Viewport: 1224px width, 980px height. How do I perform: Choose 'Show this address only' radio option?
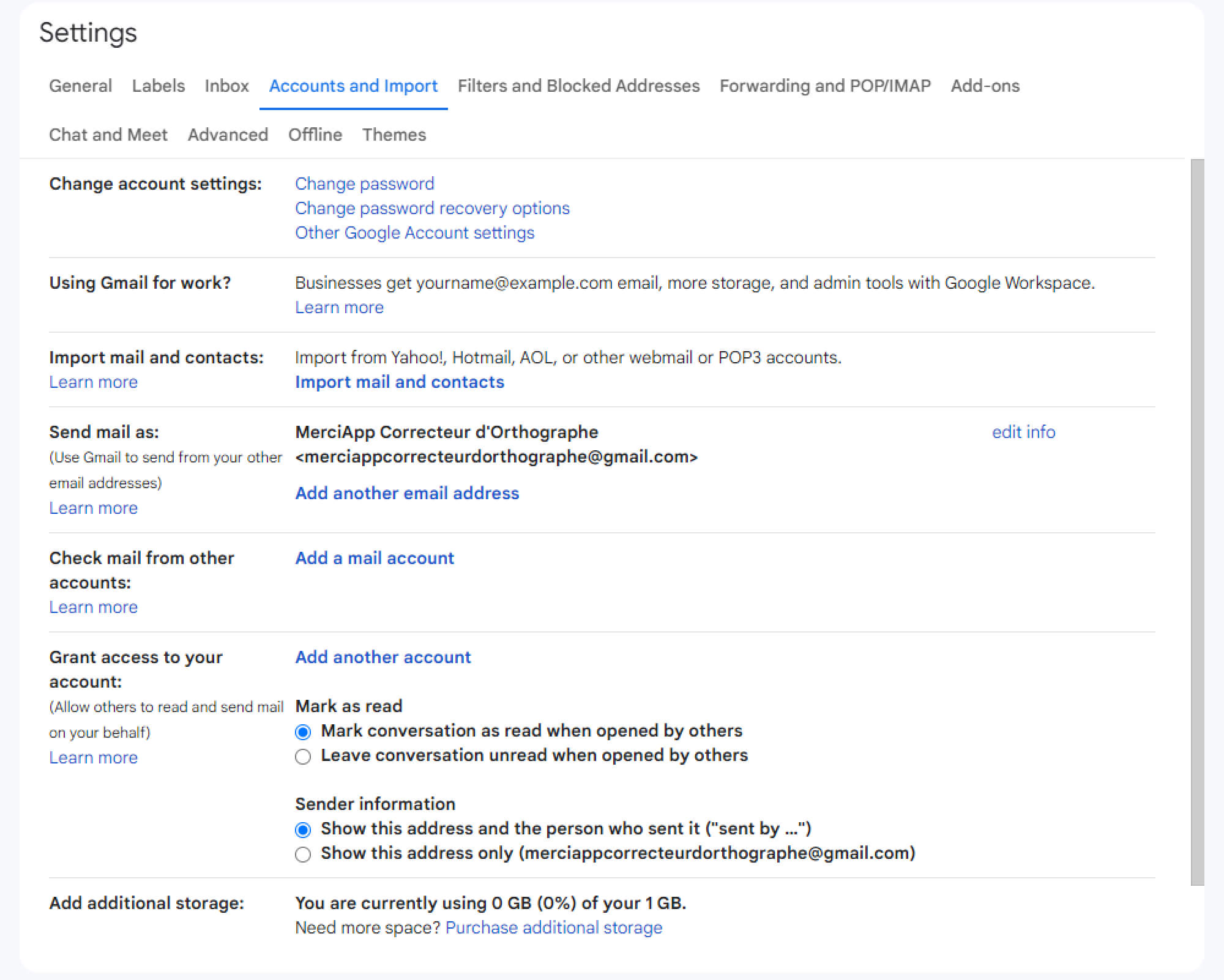[303, 854]
